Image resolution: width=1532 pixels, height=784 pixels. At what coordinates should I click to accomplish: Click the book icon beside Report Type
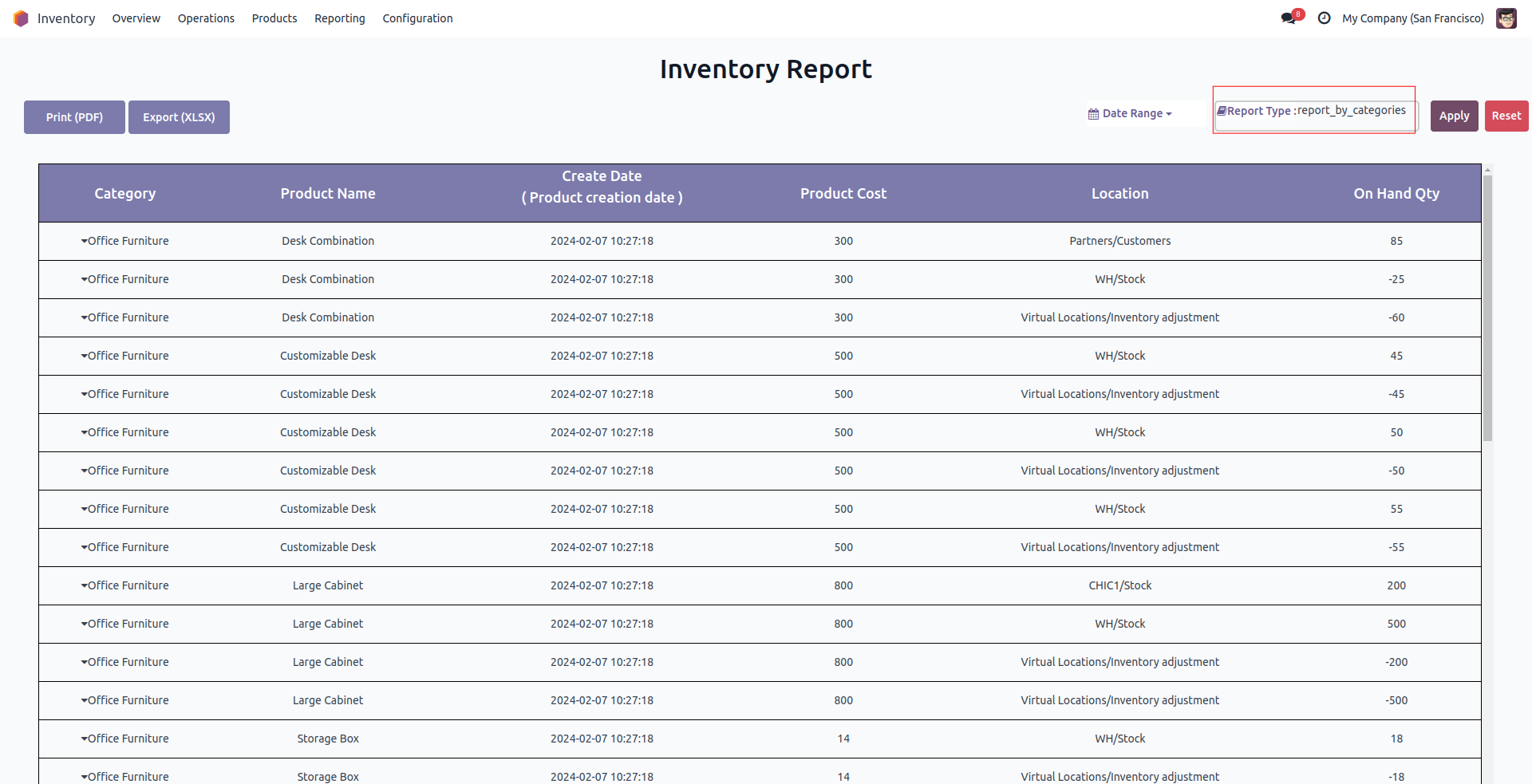tap(1221, 111)
